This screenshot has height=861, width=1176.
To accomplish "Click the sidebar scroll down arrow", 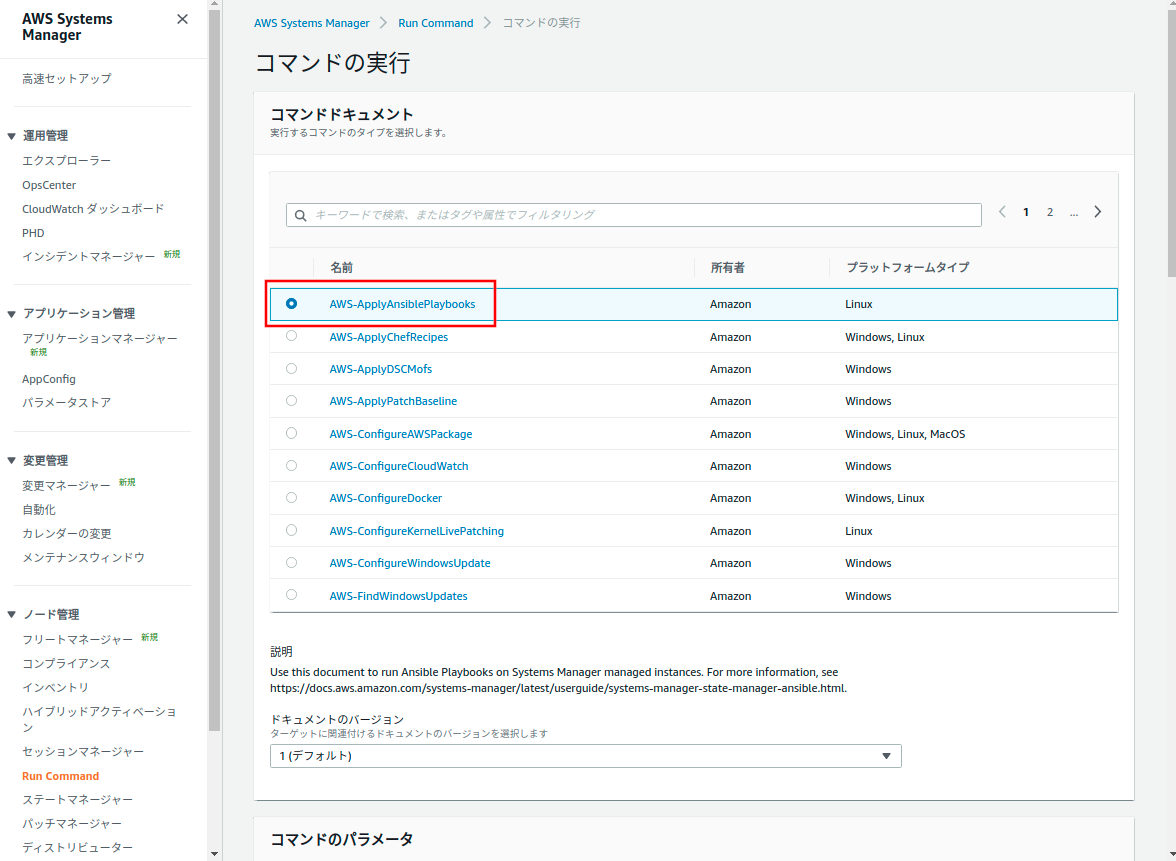I will pos(214,853).
